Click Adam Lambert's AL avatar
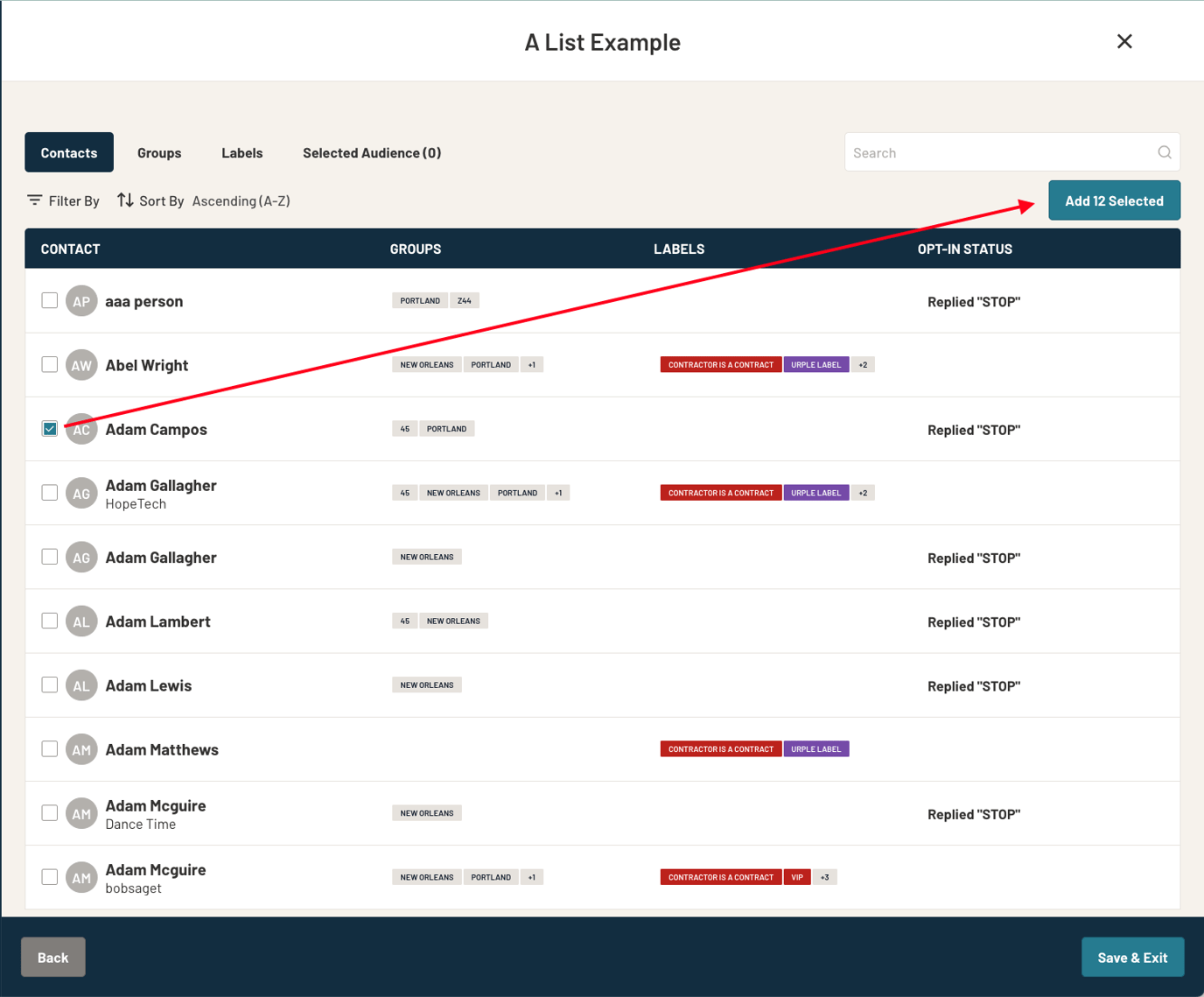Screen dimensions: 1204x997 [x=81, y=621]
